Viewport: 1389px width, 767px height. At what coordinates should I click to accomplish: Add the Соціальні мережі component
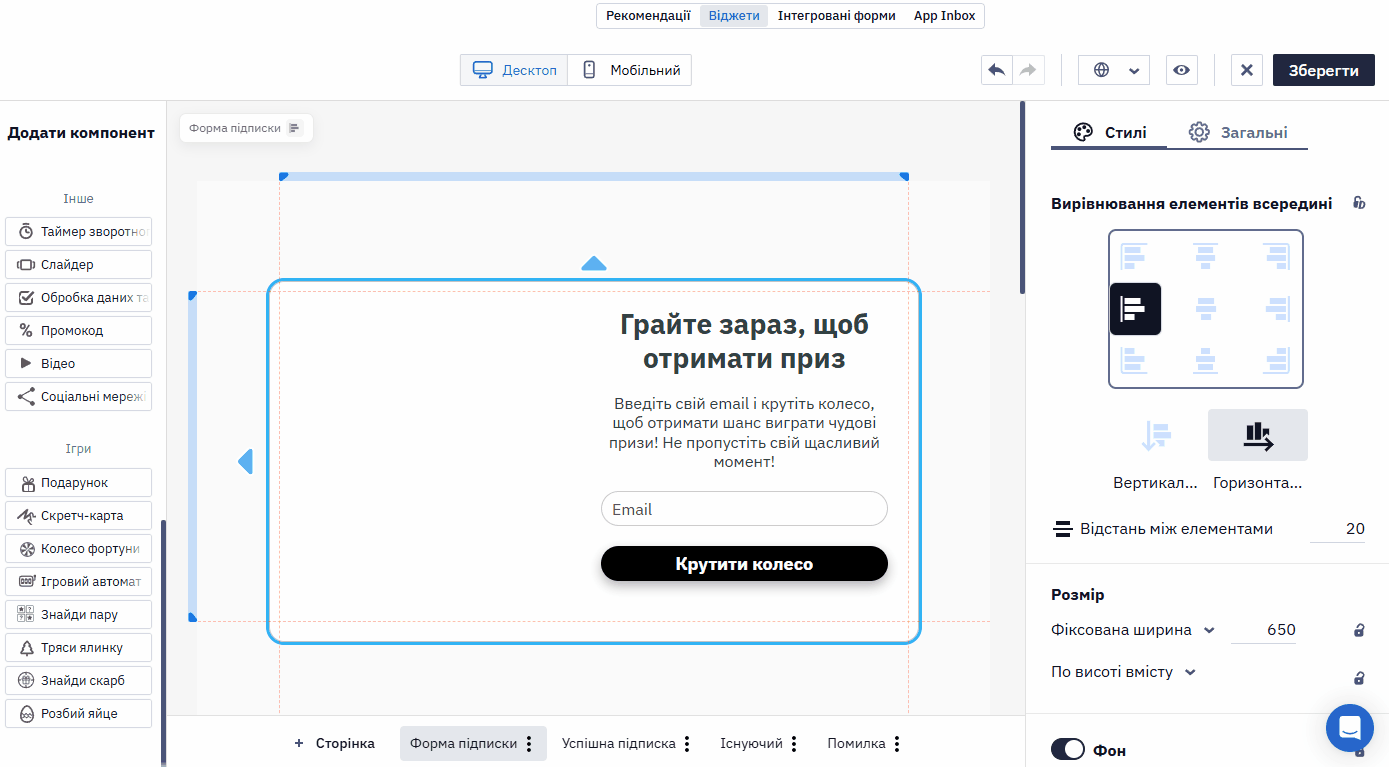click(78, 396)
